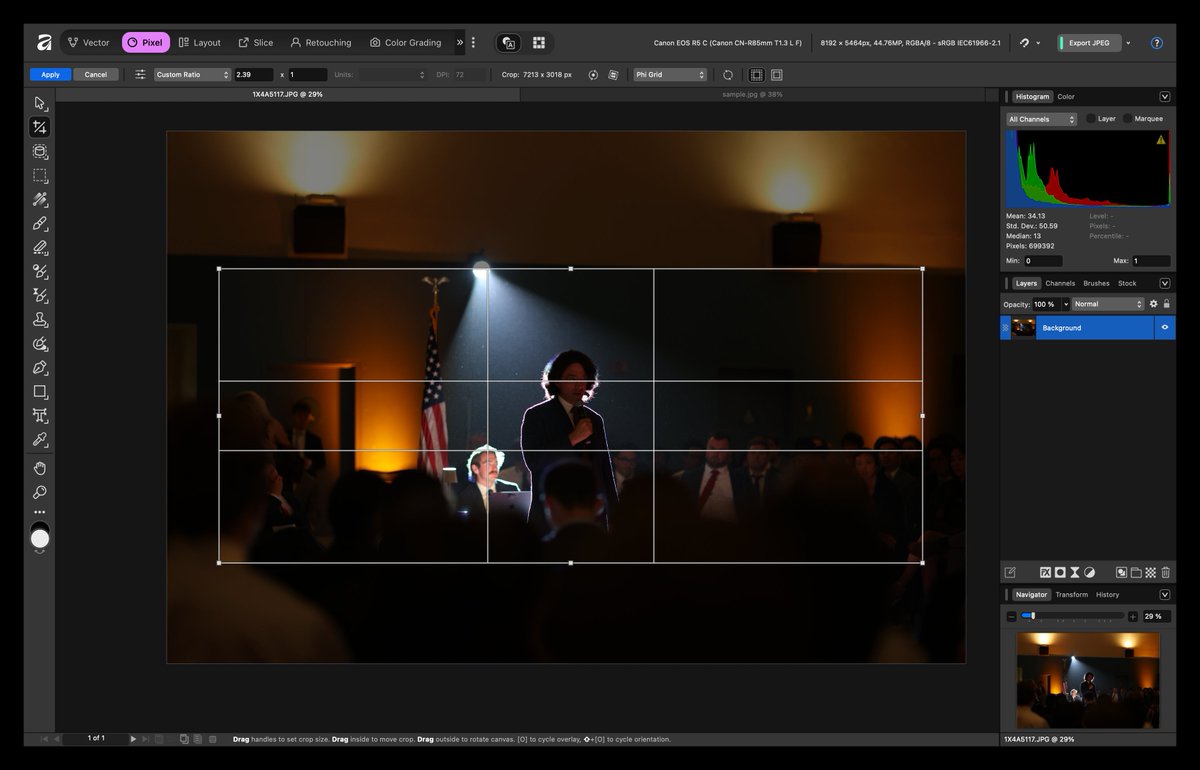Select the Crop tool in the left toolbar

(x=40, y=127)
